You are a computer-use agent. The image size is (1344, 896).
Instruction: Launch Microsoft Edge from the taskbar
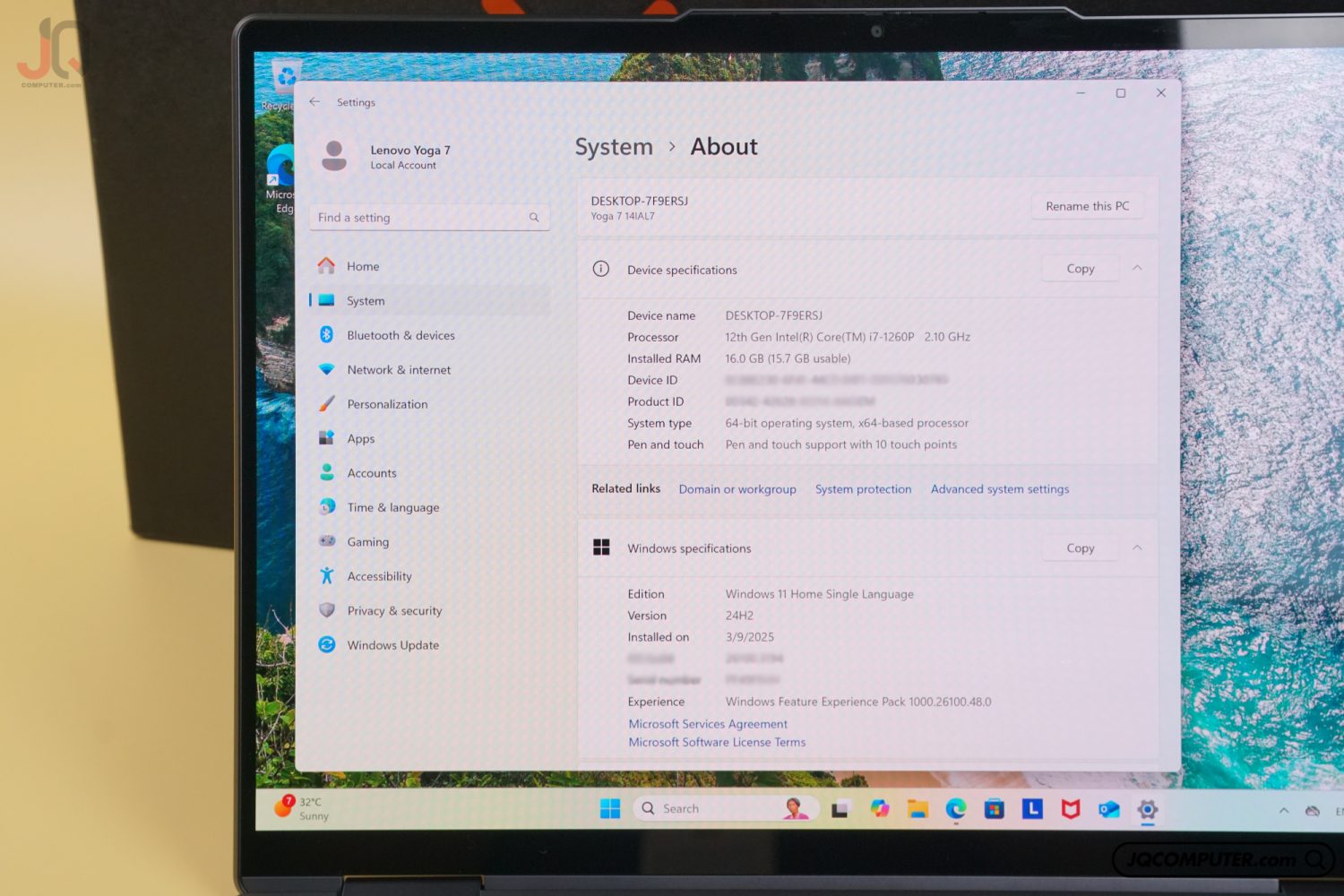[x=956, y=809]
